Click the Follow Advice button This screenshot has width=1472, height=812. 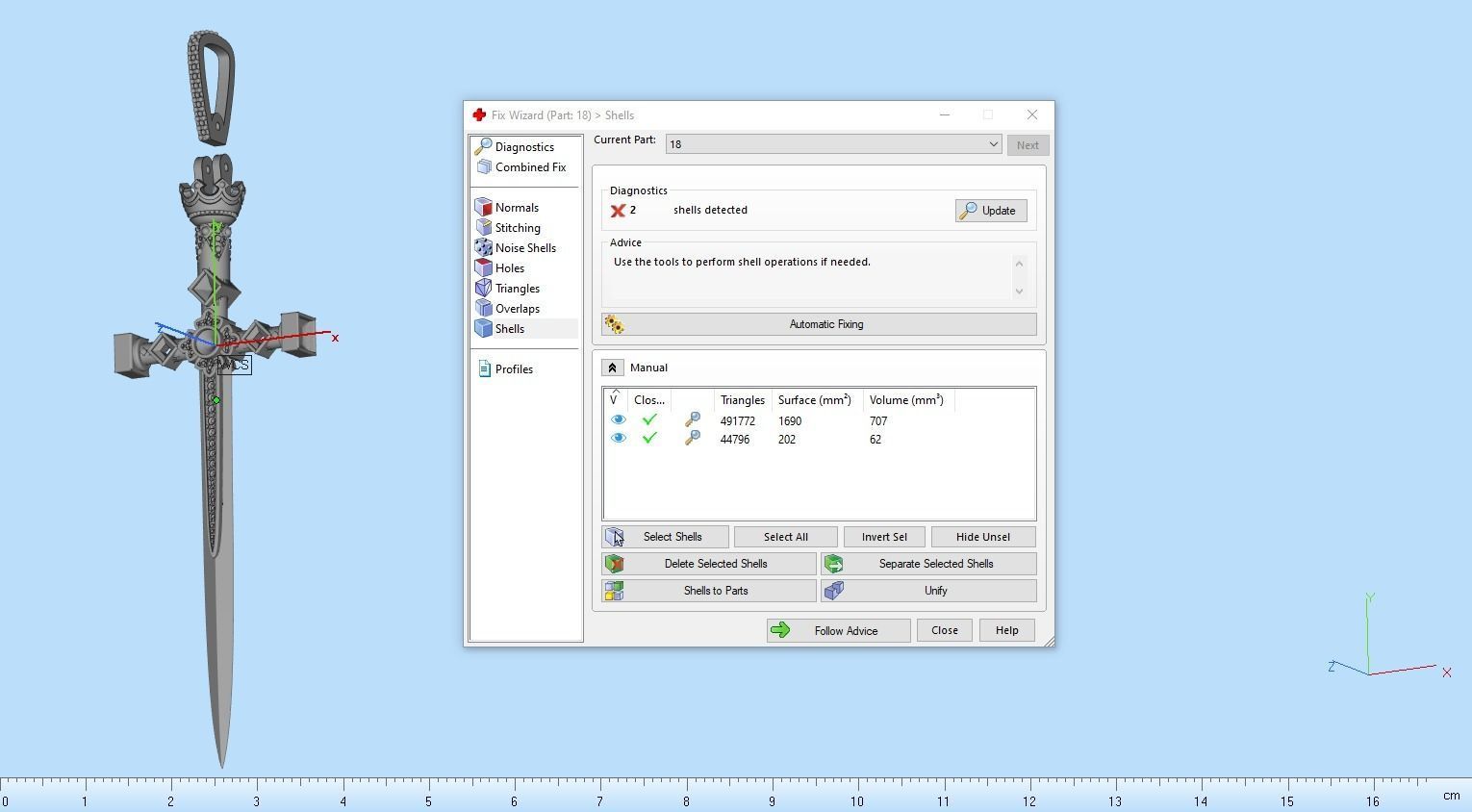(838, 631)
